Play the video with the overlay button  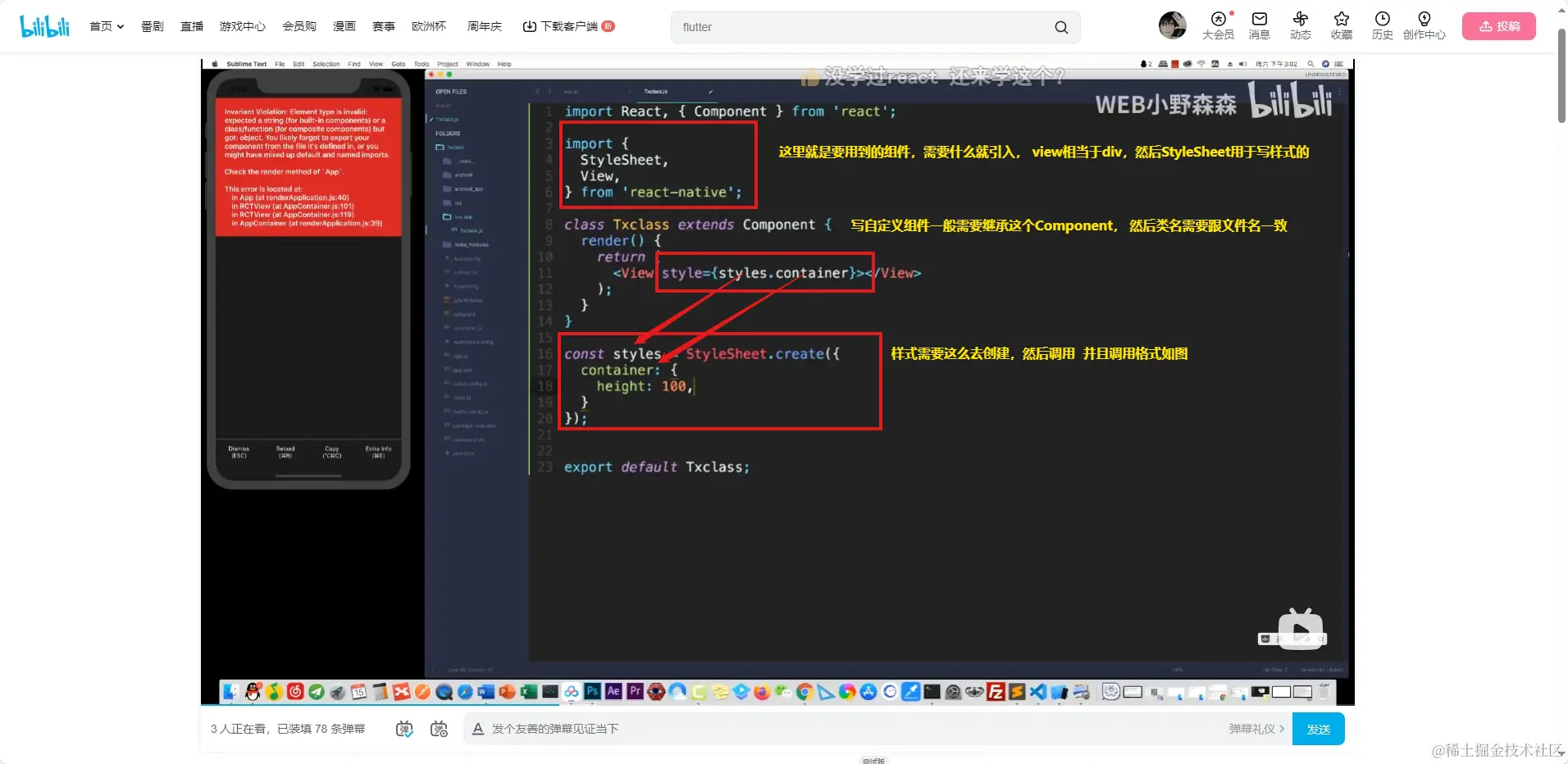(1301, 630)
